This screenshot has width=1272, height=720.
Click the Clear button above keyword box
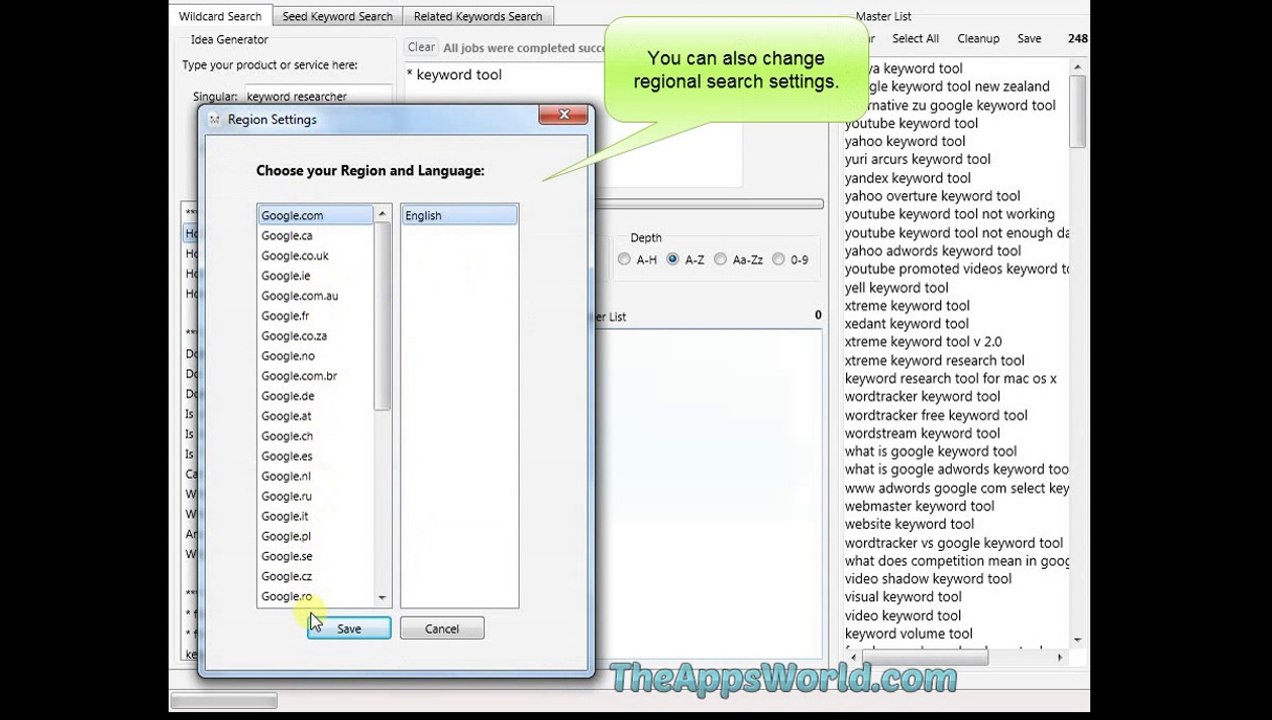[421, 47]
